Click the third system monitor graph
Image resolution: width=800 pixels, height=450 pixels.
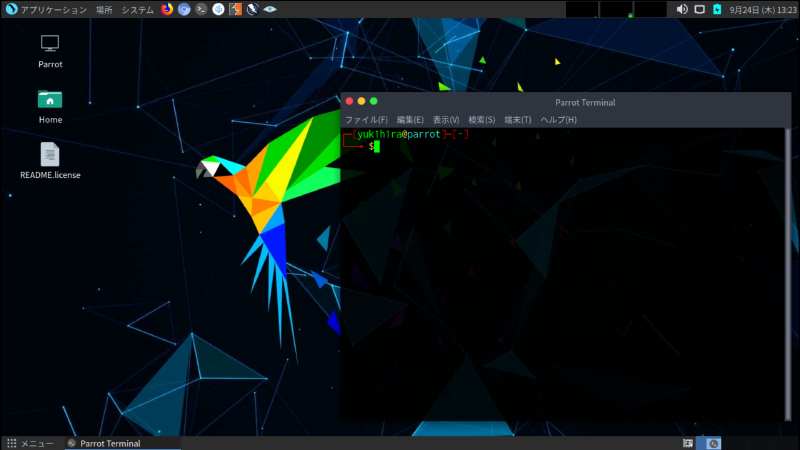(x=650, y=9)
